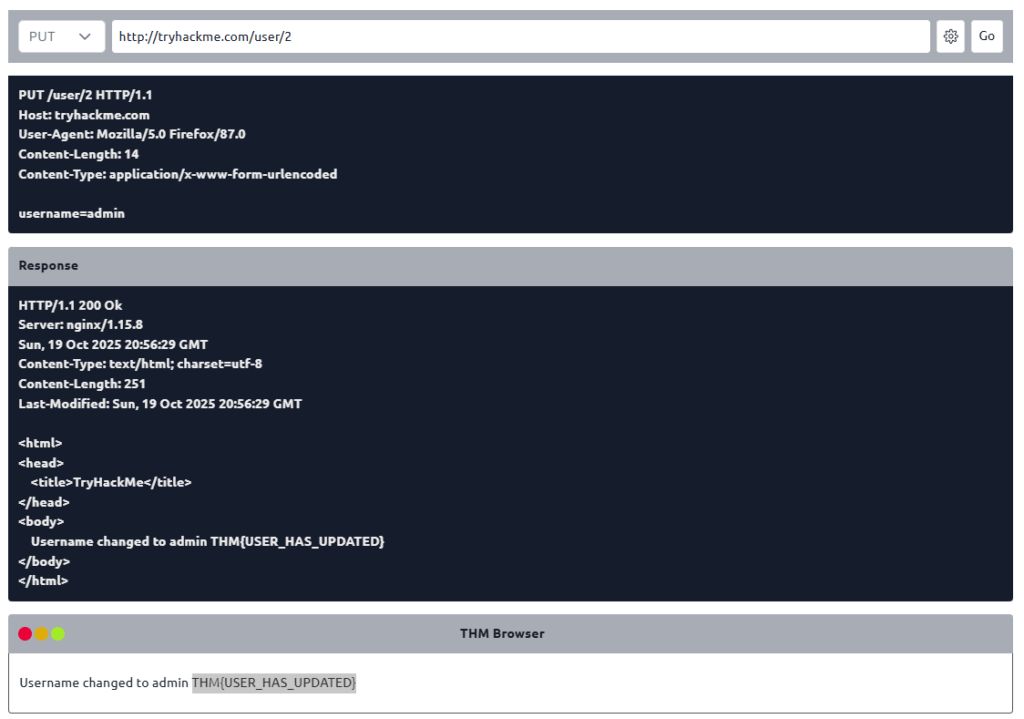Click the Server: nginx/1.15.8 header line

(80, 325)
